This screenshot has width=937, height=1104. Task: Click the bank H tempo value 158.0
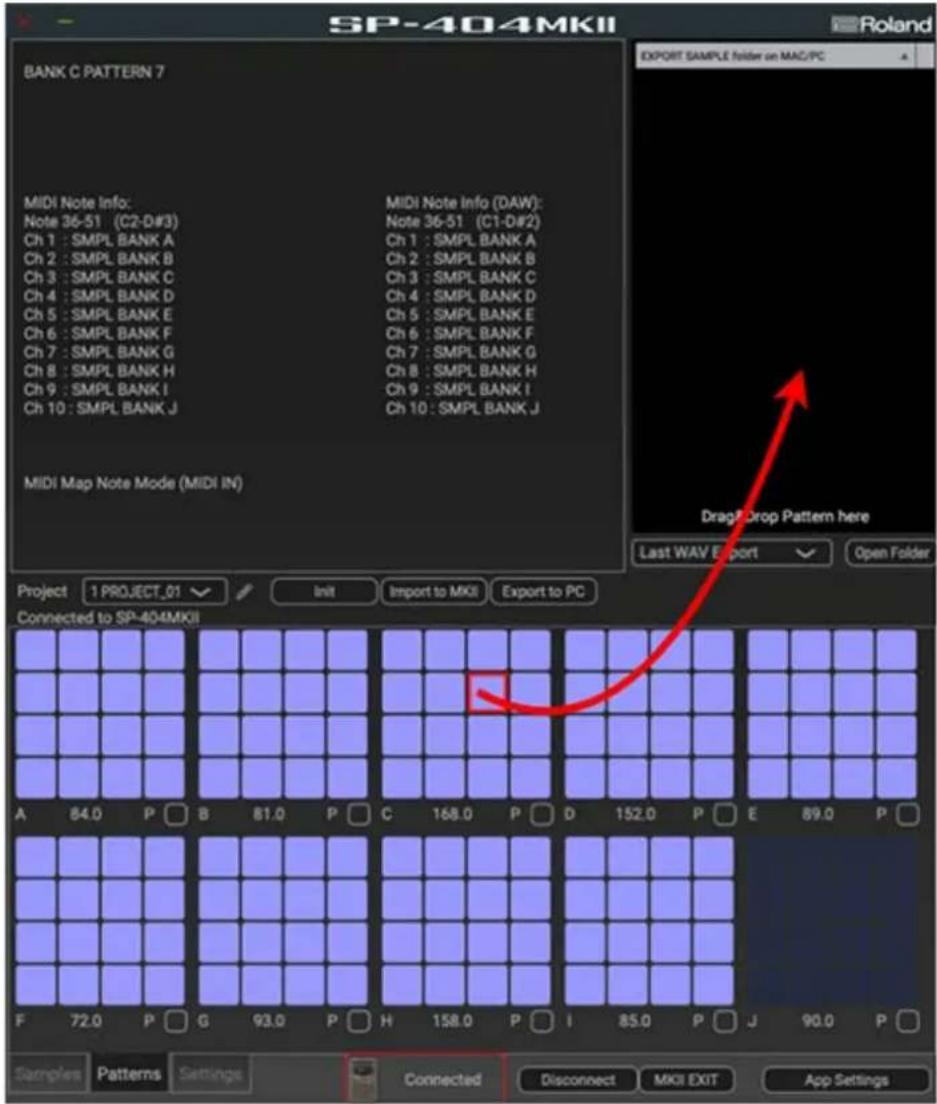[x=452, y=1021]
